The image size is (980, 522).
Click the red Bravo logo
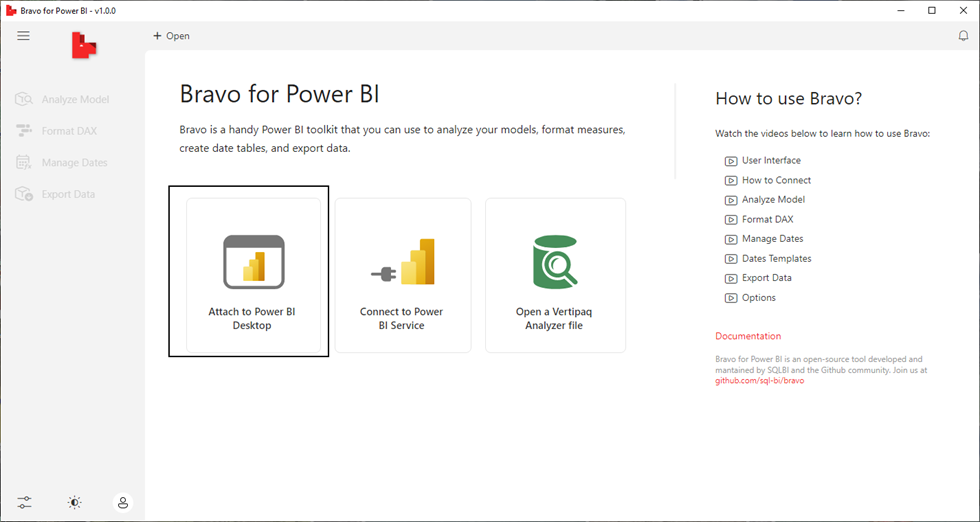[84, 46]
